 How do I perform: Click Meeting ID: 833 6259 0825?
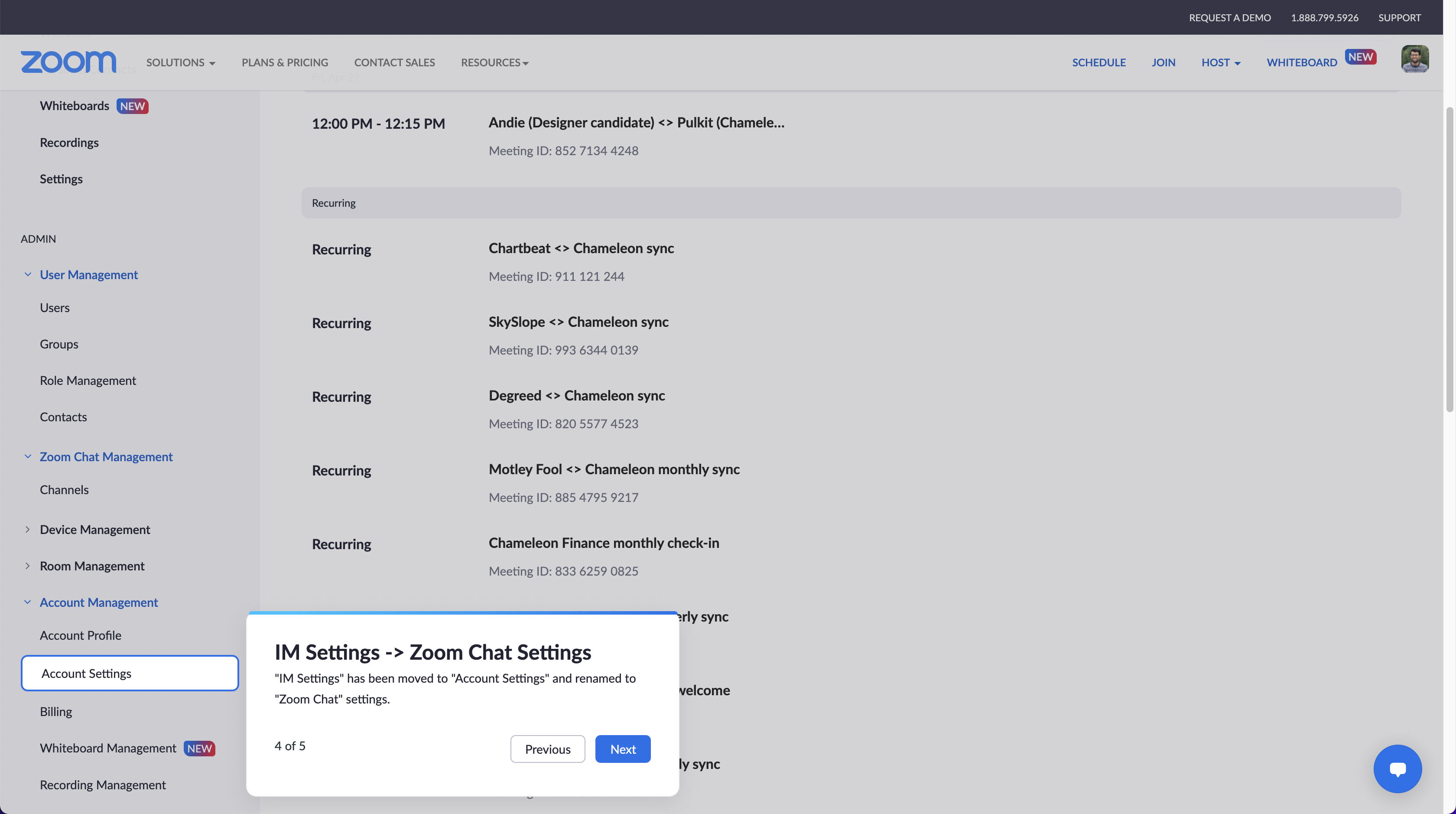(x=563, y=572)
